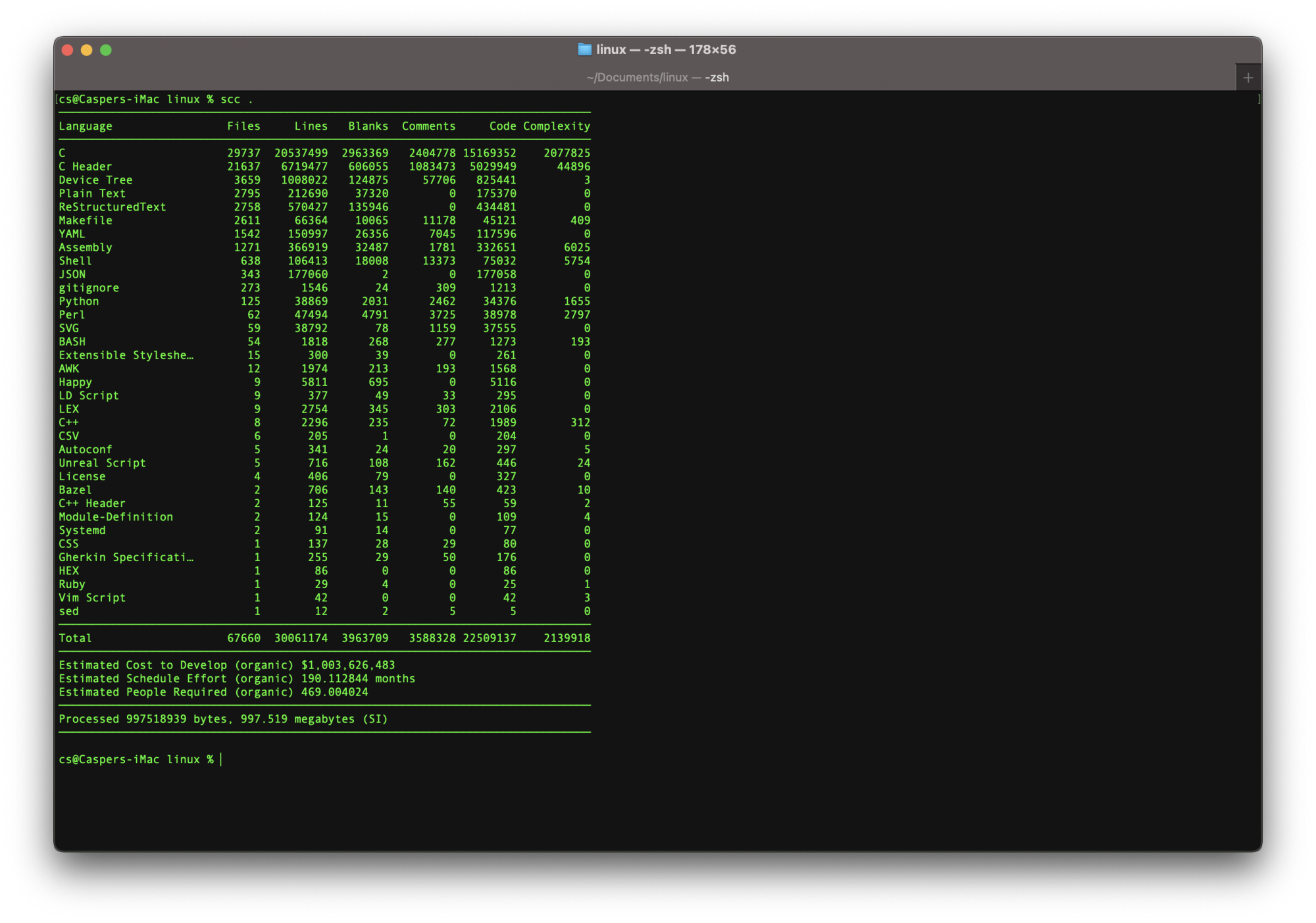
Task: Click the 'Python' language row
Action: coord(324,301)
